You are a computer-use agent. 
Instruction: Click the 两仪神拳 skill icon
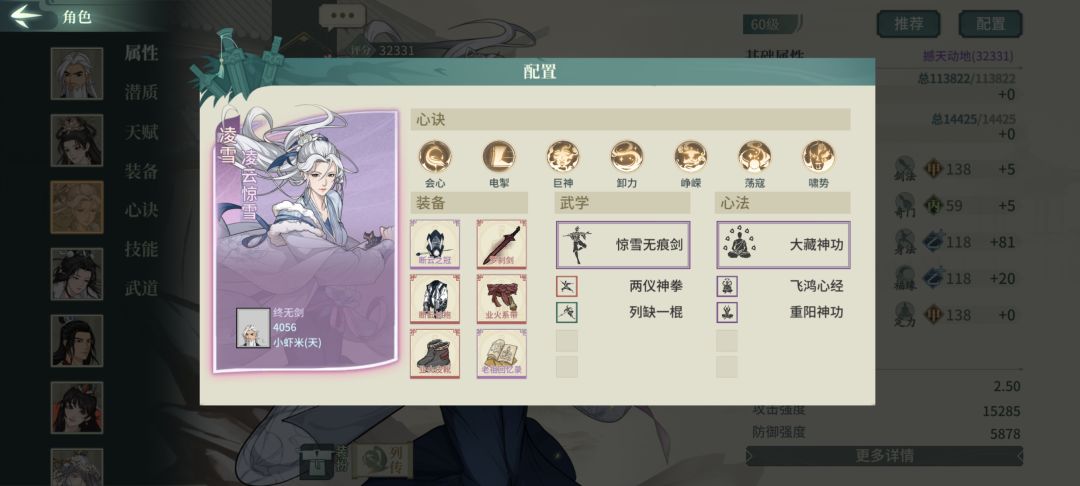tap(567, 286)
